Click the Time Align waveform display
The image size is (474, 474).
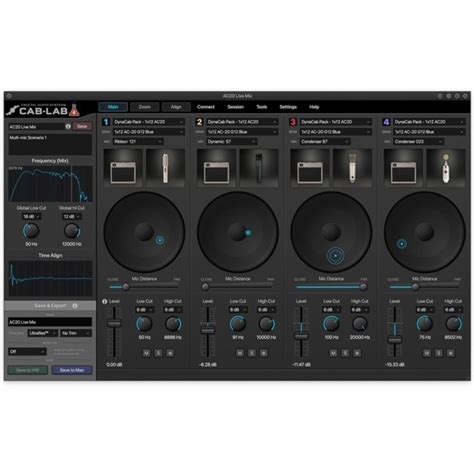point(50,278)
